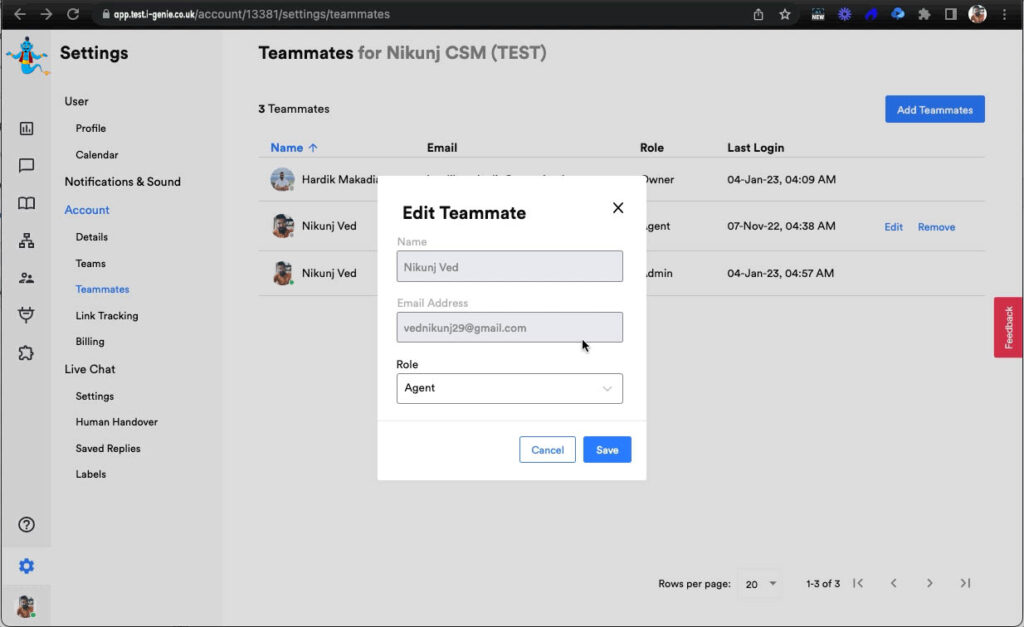Click the puzzle piece icon in sidebar
The width and height of the screenshot is (1024, 627).
pyautogui.click(x=26, y=352)
